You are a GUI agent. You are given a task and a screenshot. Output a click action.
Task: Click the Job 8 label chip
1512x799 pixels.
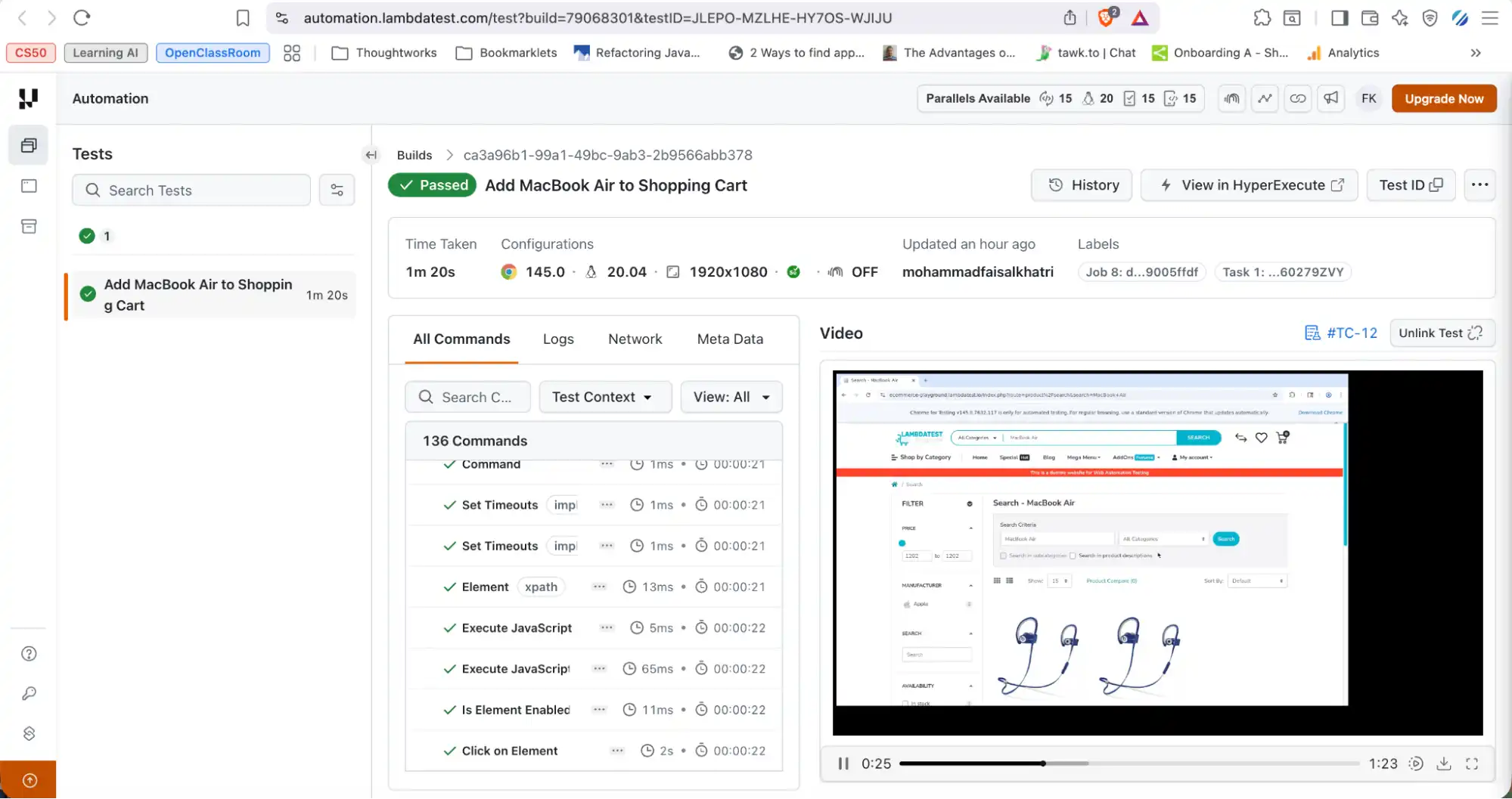[1141, 272]
